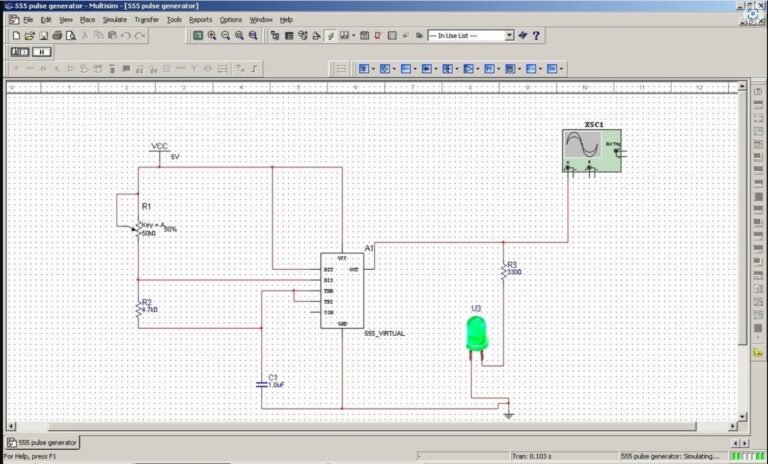Expand the second blue virtual family dropdown arrow

point(394,69)
